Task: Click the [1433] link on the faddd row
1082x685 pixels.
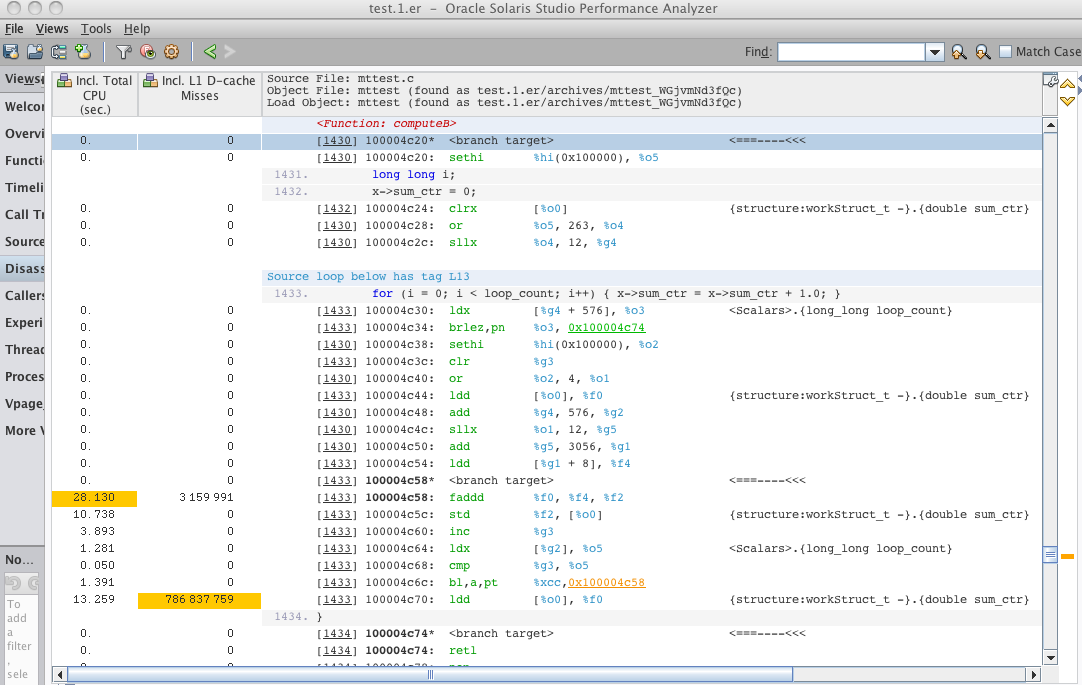Action: (337, 497)
